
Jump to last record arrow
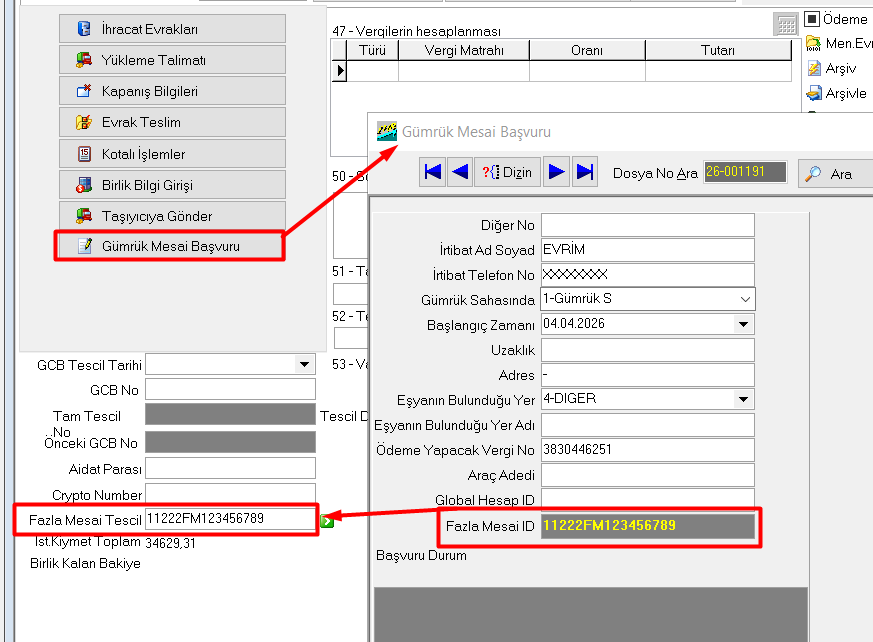click(585, 172)
